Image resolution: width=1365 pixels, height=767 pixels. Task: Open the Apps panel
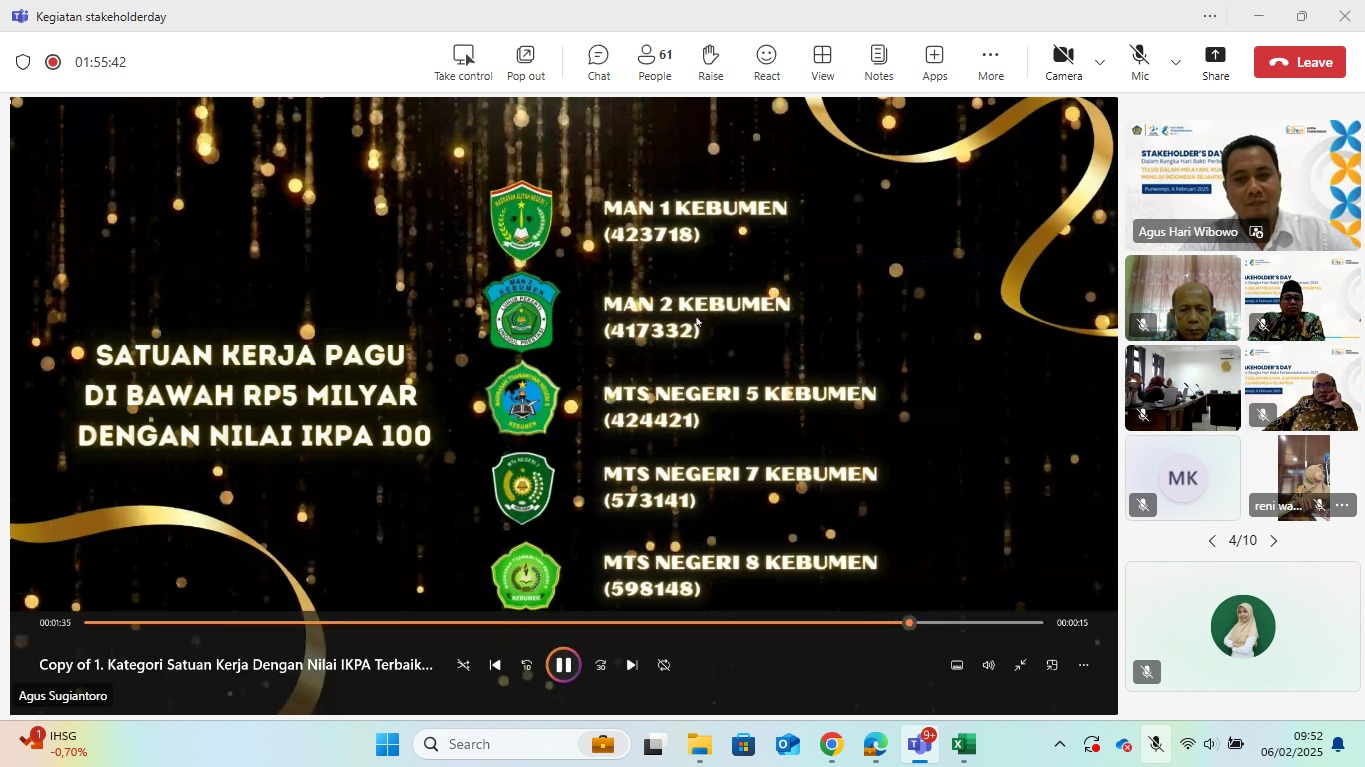(935, 62)
